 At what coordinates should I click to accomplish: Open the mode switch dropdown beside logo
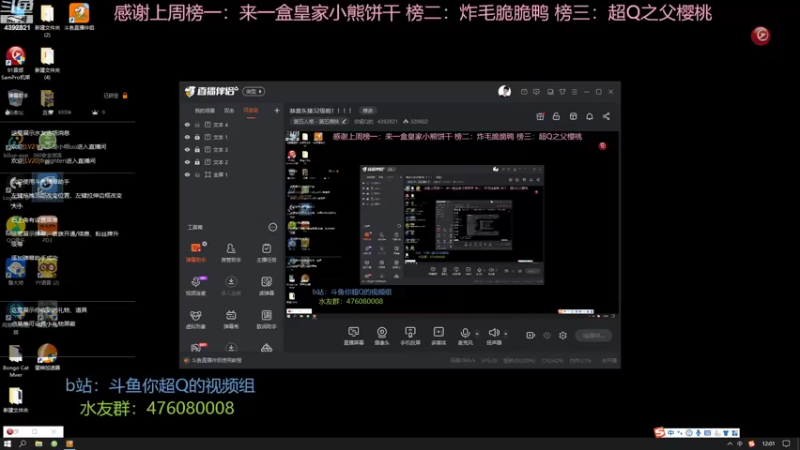[x=254, y=91]
